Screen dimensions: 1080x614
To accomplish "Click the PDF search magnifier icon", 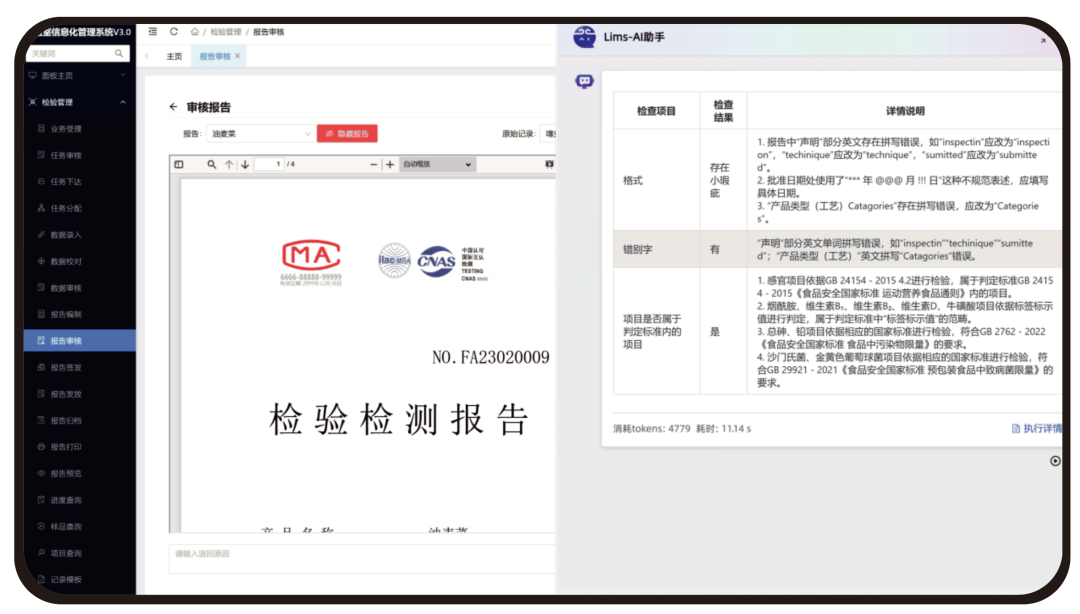I will (211, 164).
